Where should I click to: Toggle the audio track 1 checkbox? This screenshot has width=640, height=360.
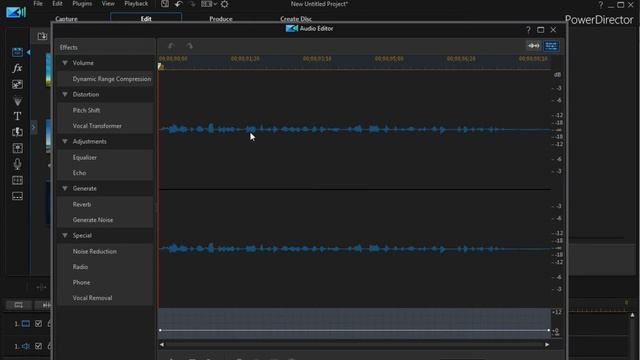tap(38, 346)
